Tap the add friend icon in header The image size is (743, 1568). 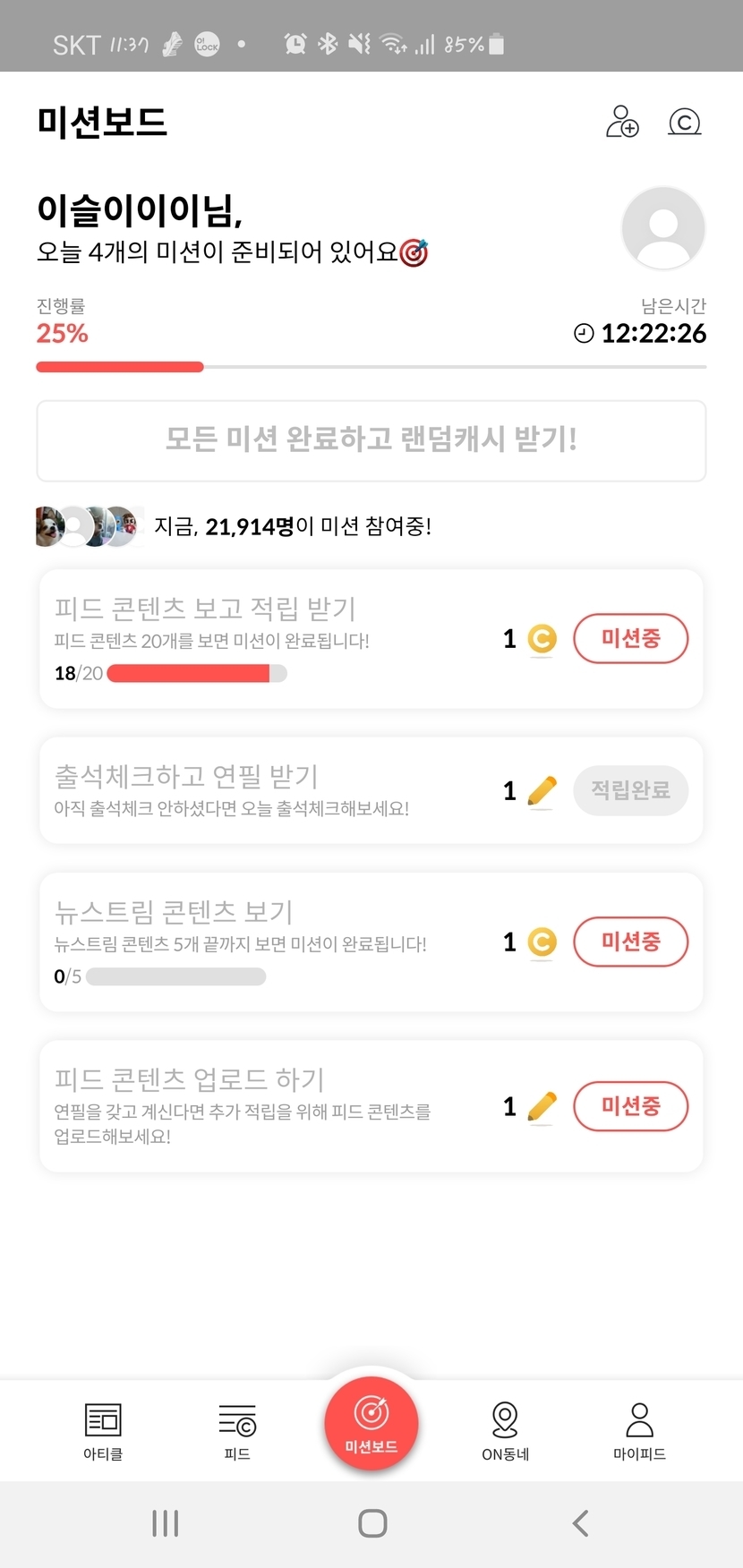click(622, 122)
